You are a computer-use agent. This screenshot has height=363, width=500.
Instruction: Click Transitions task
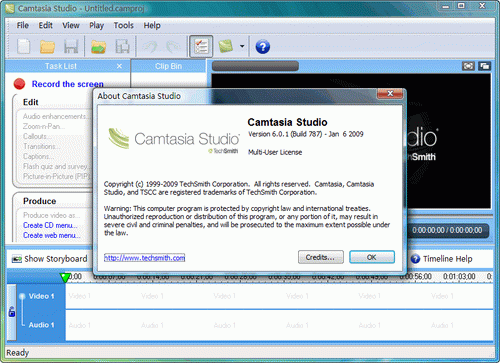tap(42, 146)
